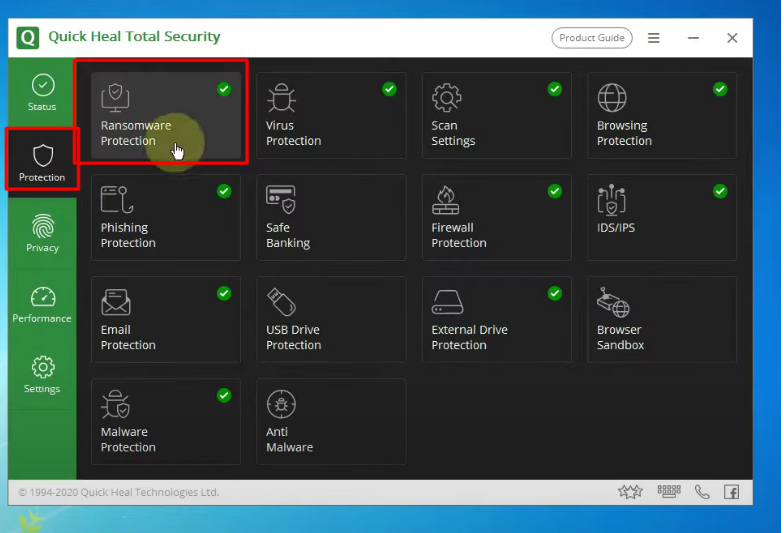
Task: Toggle IDS/IPS green check status
Action: coord(720,191)
